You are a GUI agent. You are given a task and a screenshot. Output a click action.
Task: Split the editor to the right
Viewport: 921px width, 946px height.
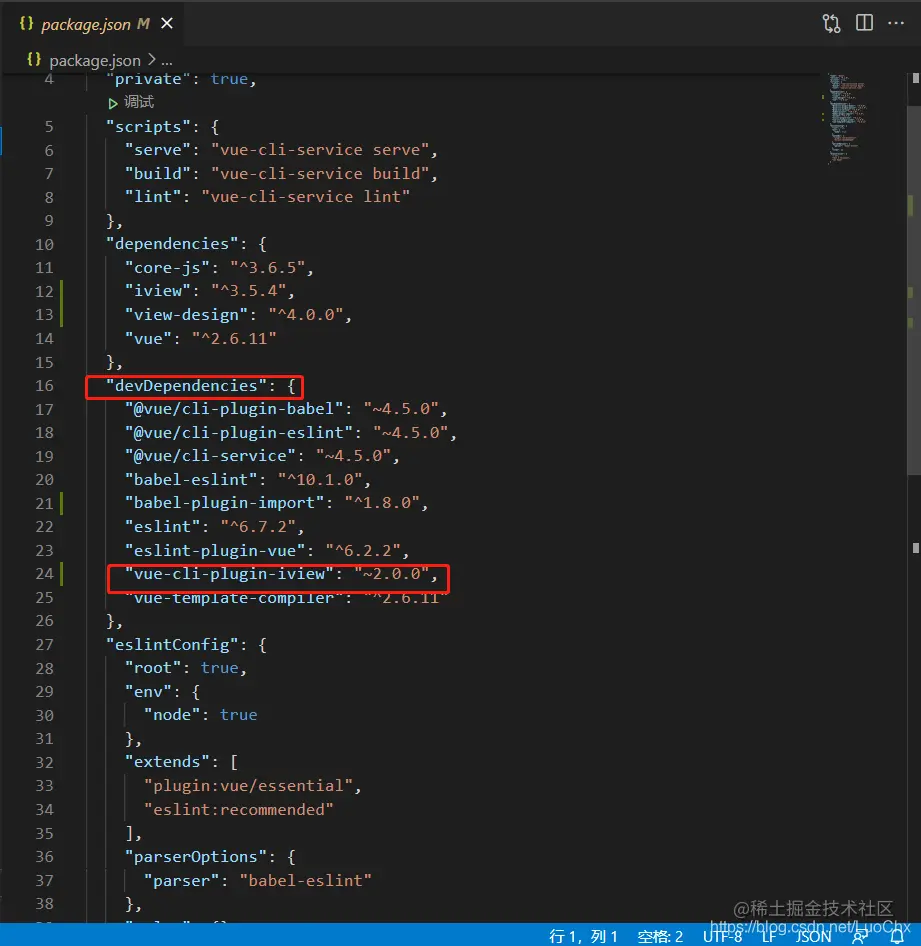pos(864,23)
